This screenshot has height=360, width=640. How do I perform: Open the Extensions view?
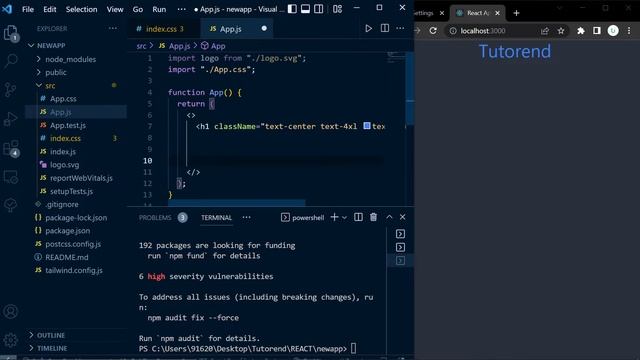[x=11, y=149]
